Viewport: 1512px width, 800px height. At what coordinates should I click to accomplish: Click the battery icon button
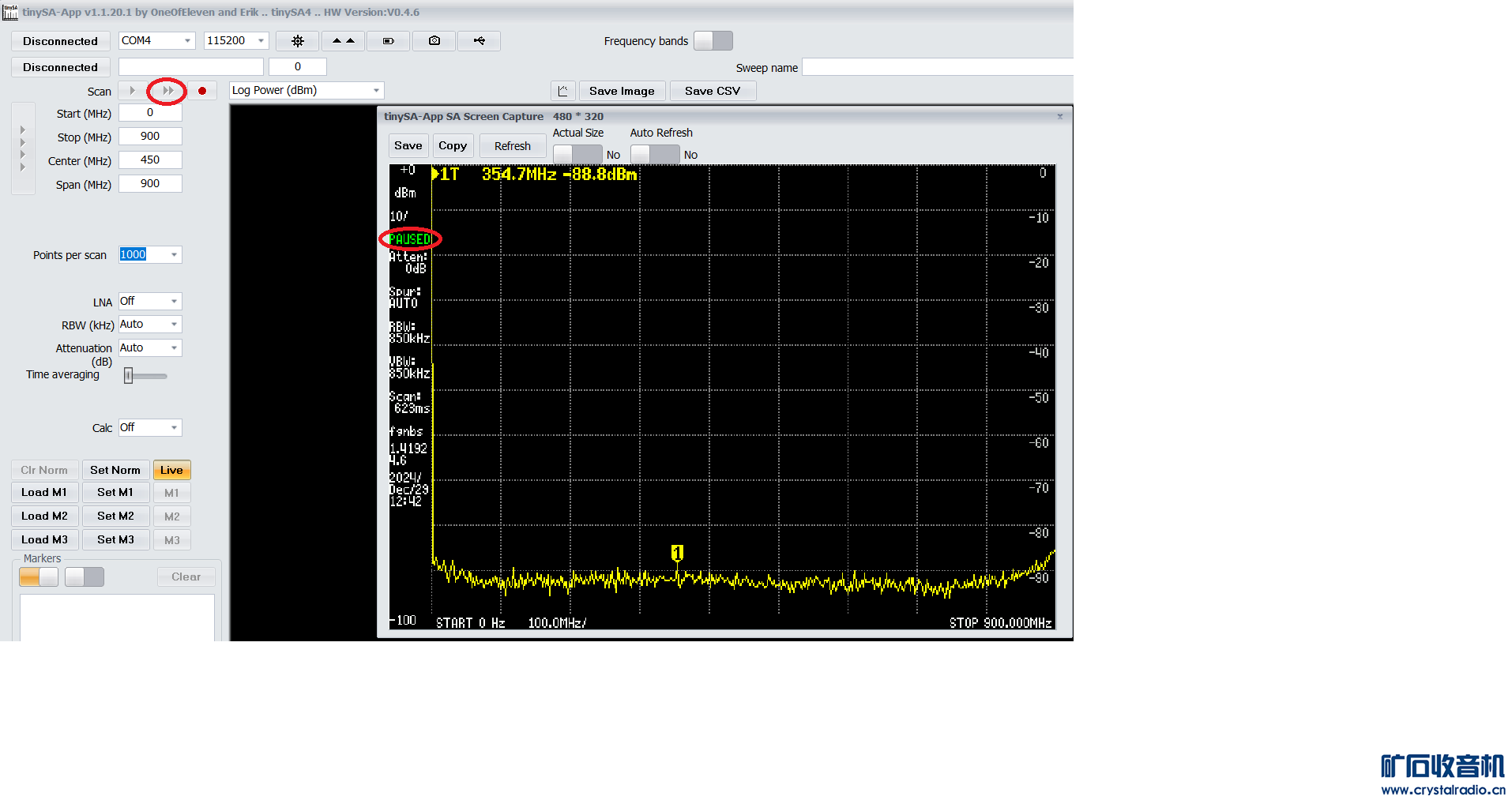(388, 41)
